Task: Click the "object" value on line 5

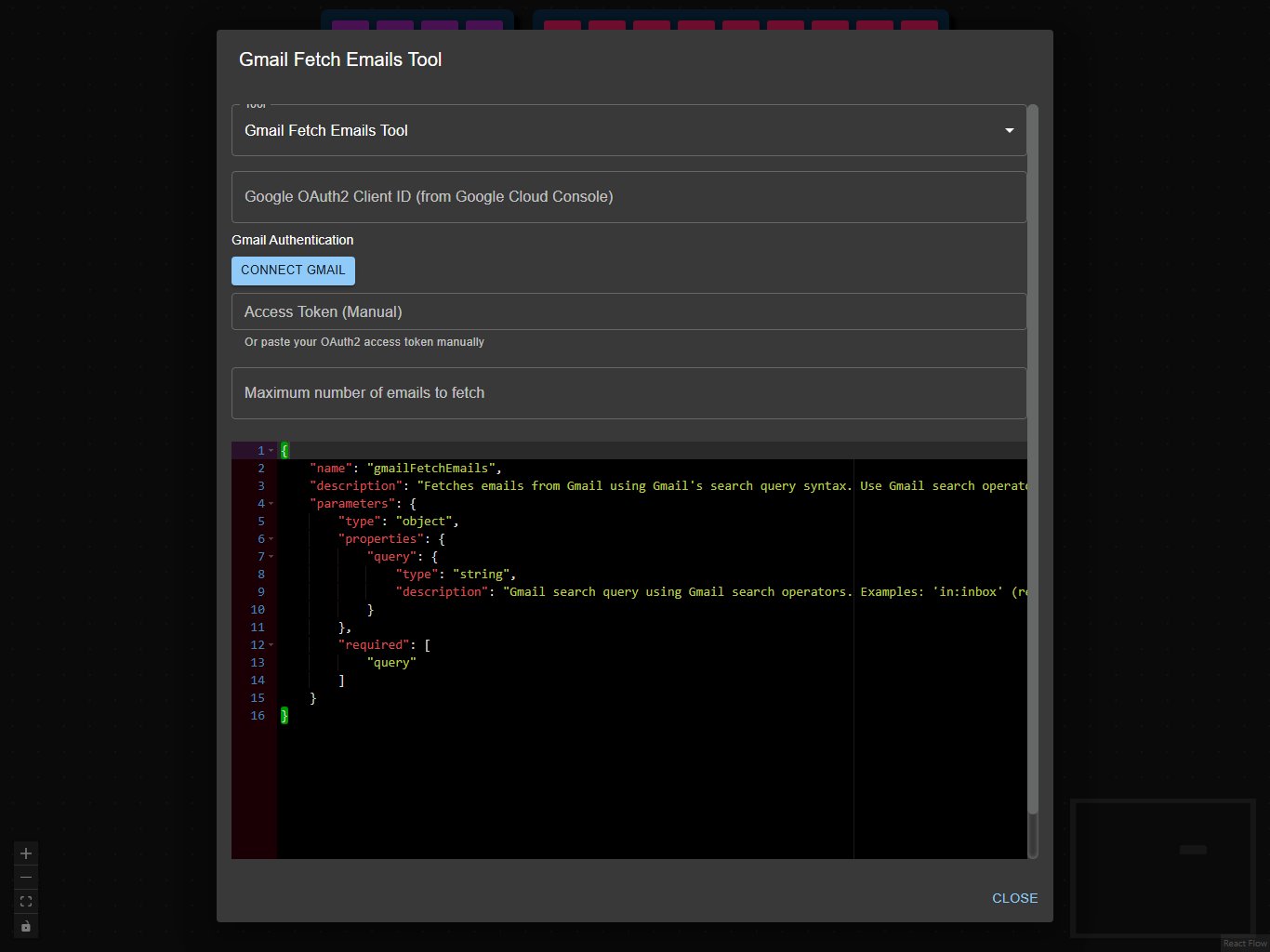Action: coord(424,522)
